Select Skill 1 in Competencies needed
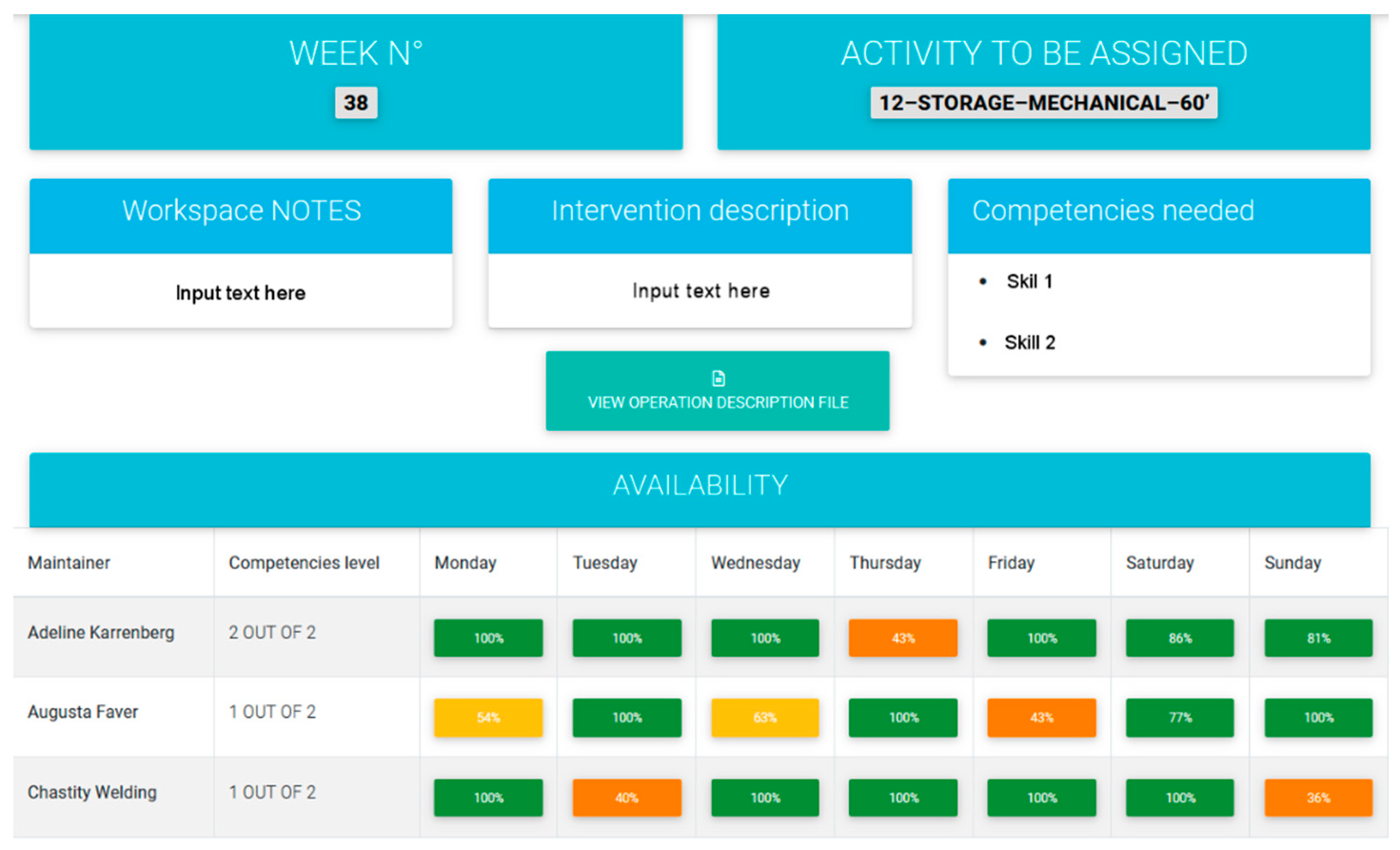The height and width of the screenshot is (850, 1400). click(x=1029, y=281)
